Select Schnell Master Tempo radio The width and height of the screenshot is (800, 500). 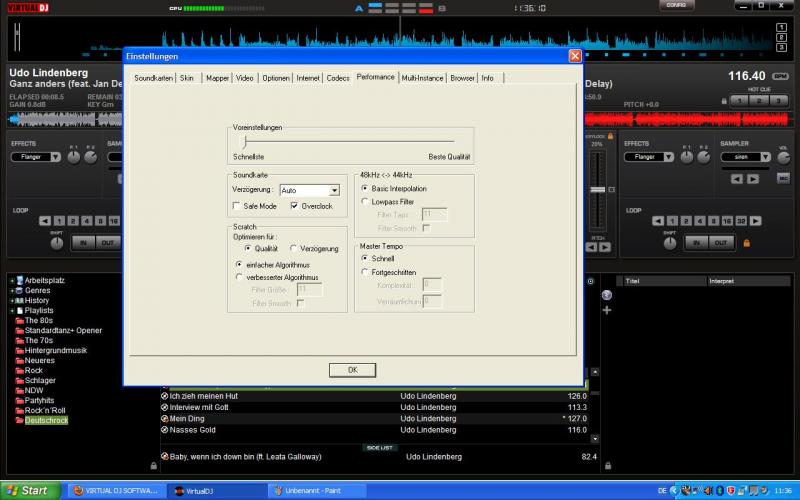365,259
